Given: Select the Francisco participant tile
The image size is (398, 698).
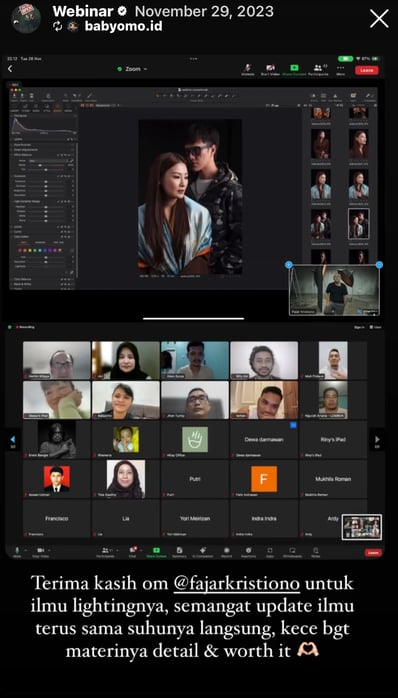Looking at the screenshot, I should pos(57,518).
